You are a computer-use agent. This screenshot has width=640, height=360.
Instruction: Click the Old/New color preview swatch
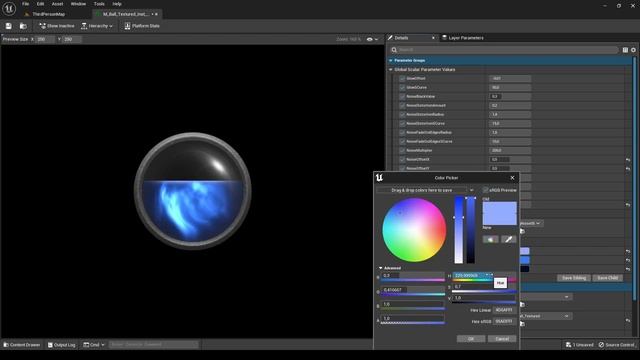500,213
